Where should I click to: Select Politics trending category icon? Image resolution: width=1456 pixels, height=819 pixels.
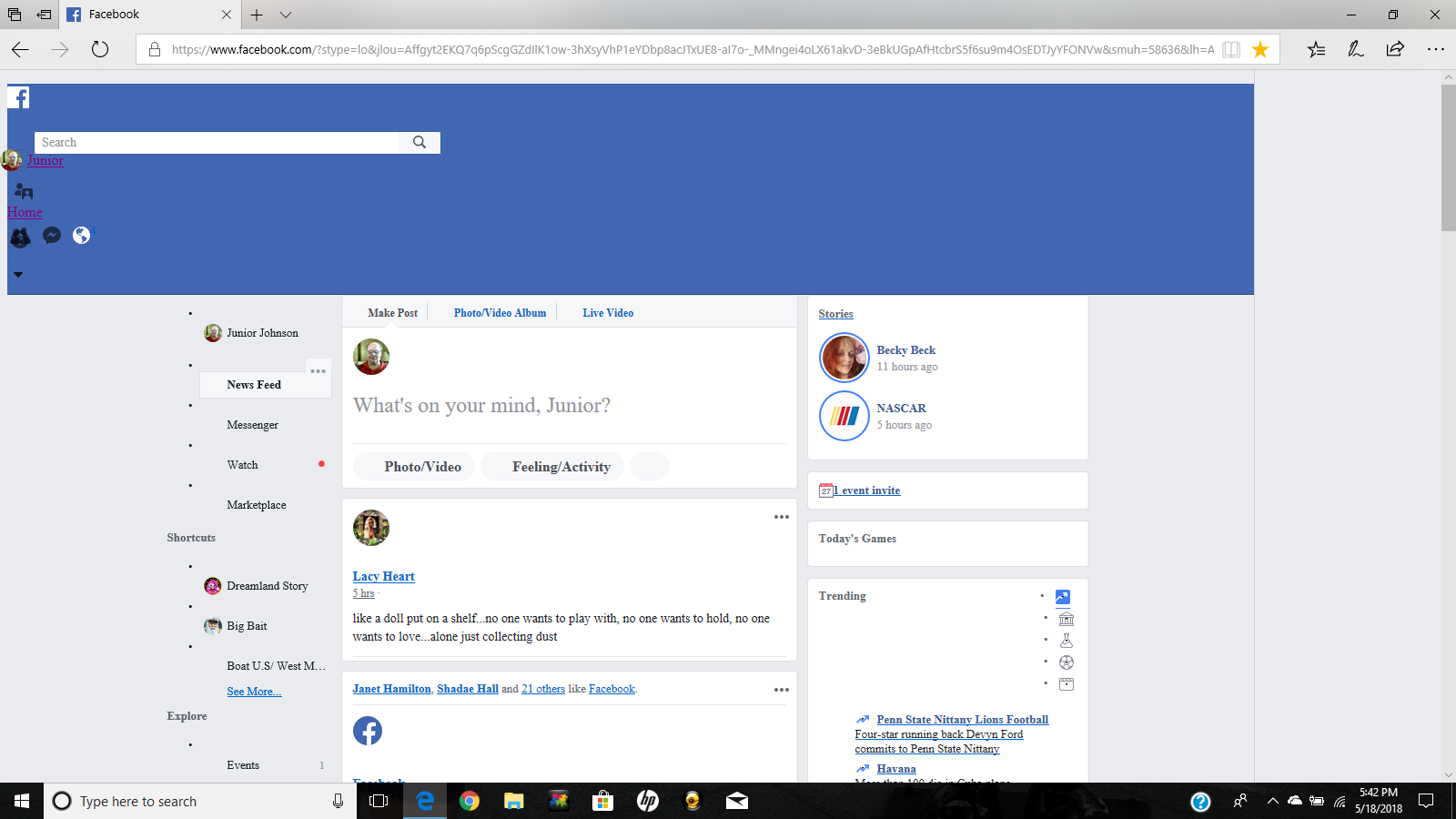[x=1067, y=619]
